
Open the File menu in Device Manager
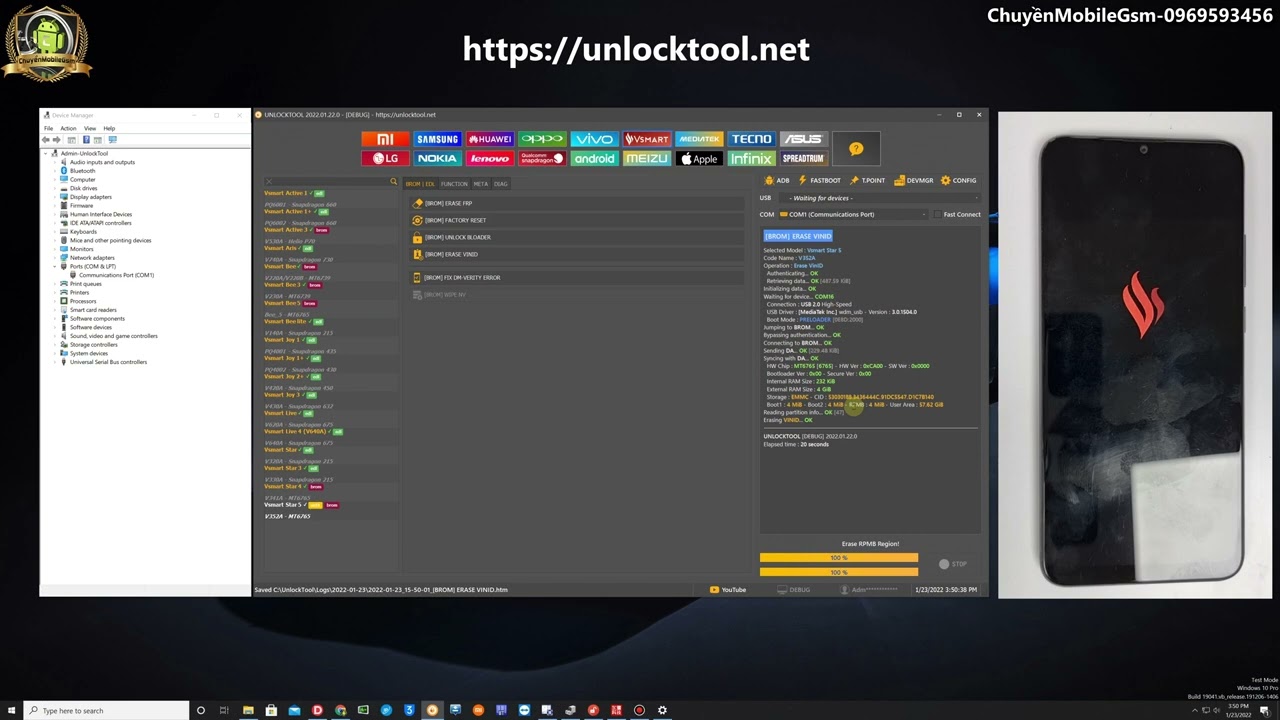(x=48, y=128)
